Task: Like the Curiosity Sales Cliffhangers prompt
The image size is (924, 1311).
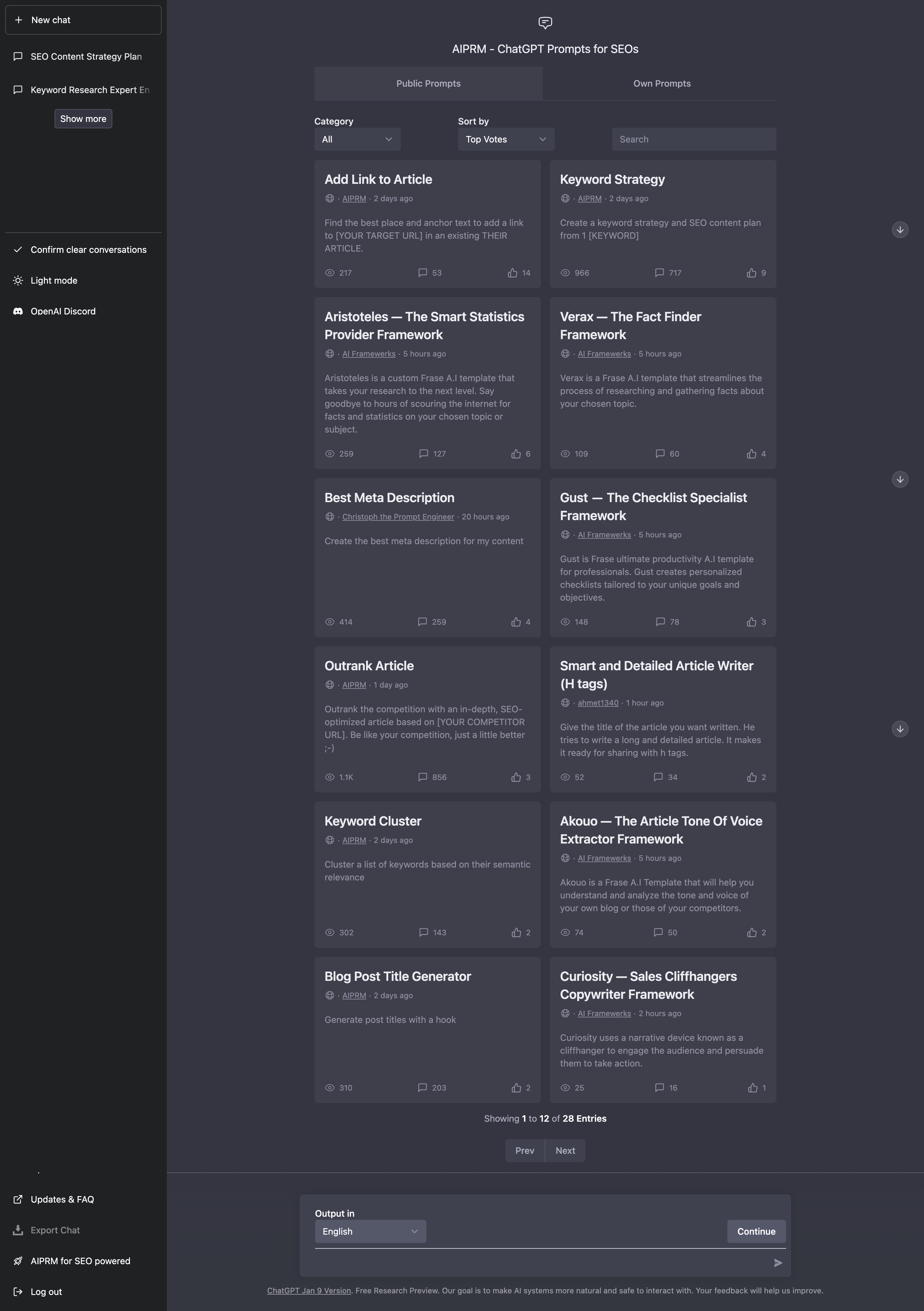Action: tap(753, 1088)
